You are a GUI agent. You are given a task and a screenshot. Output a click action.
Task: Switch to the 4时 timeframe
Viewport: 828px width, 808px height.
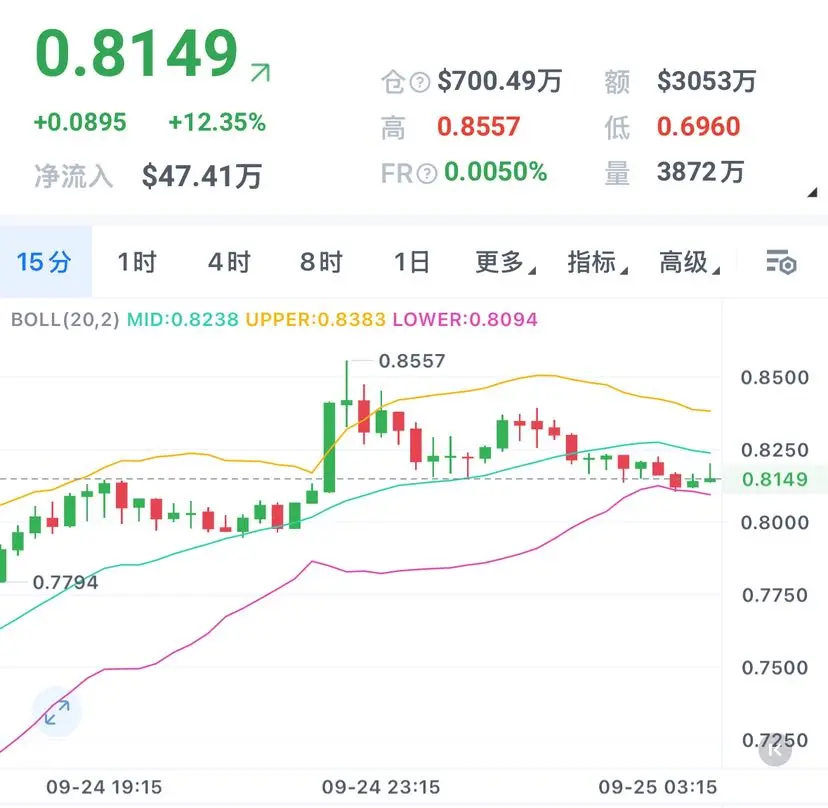tap(229, 262)
